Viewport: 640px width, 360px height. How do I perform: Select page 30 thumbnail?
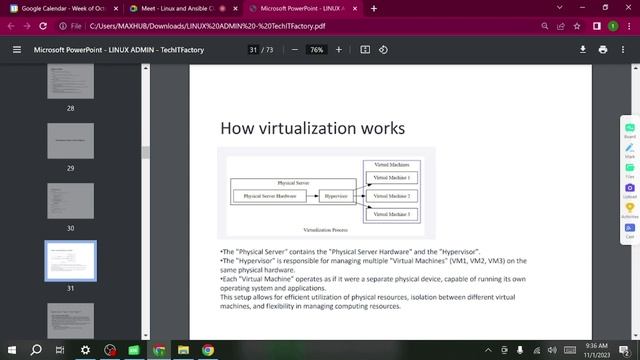[x=71, y=201]
